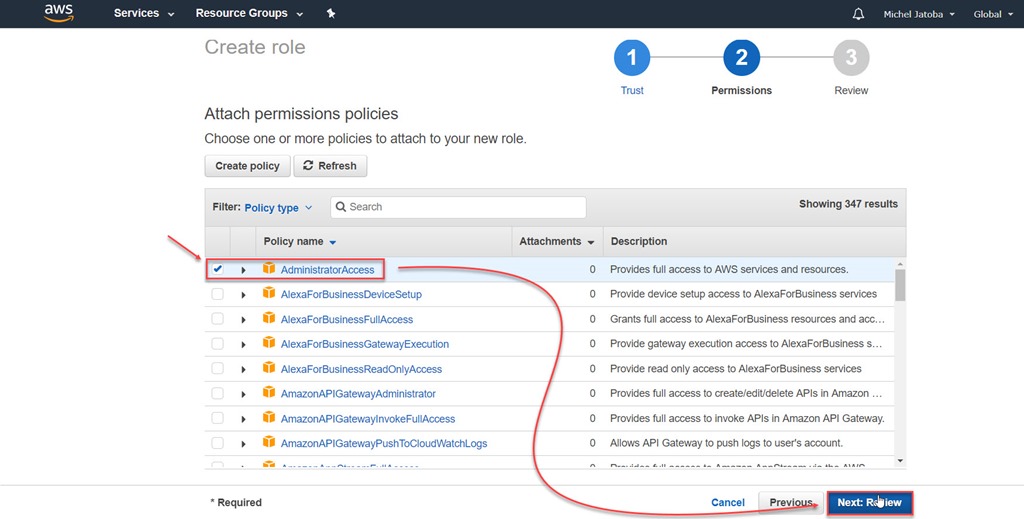
Task: Expand the AmazonAPIGatewayAdministrator row details
Action: pyautogui.click(x=243, y=394)
